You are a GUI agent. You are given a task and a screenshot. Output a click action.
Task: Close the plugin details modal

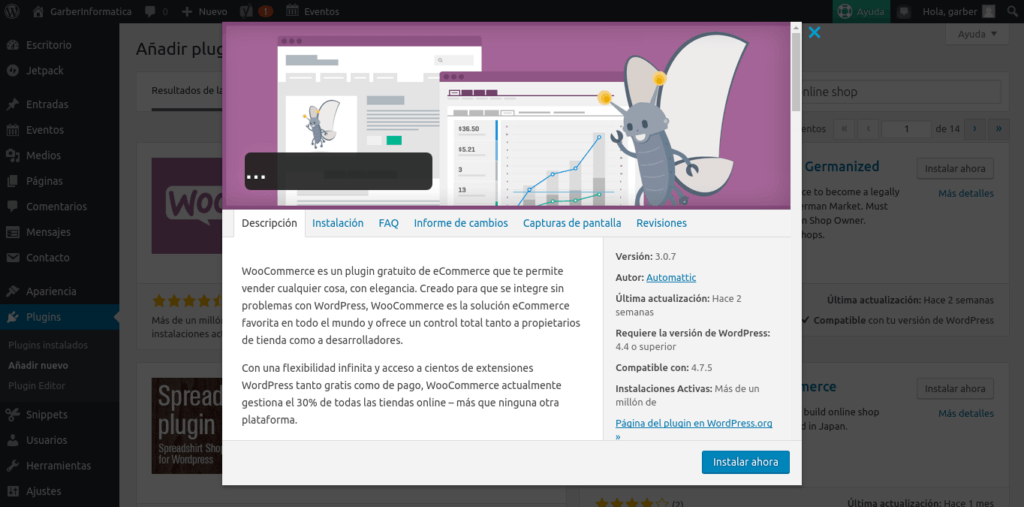click(x=814, y=32)
